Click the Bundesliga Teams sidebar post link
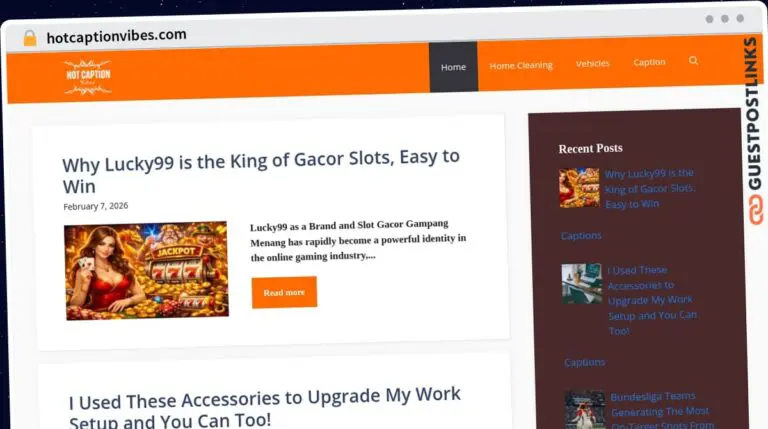This screenshot has height=429, width=768. point(661,411)
